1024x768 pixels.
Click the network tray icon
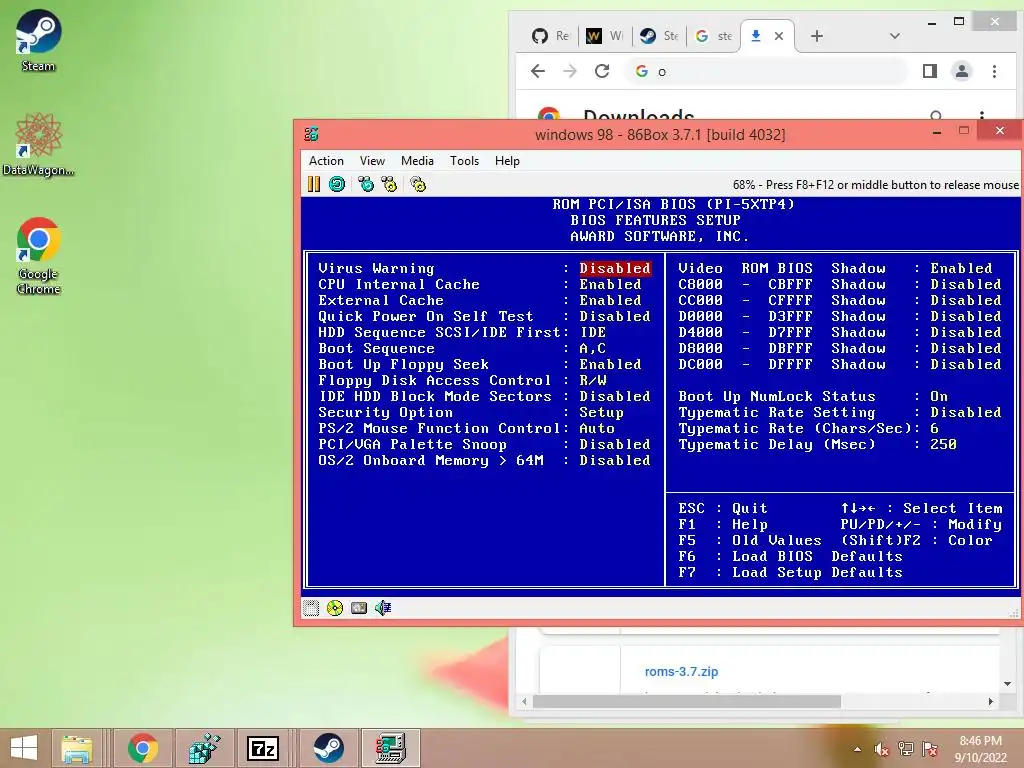906,749
